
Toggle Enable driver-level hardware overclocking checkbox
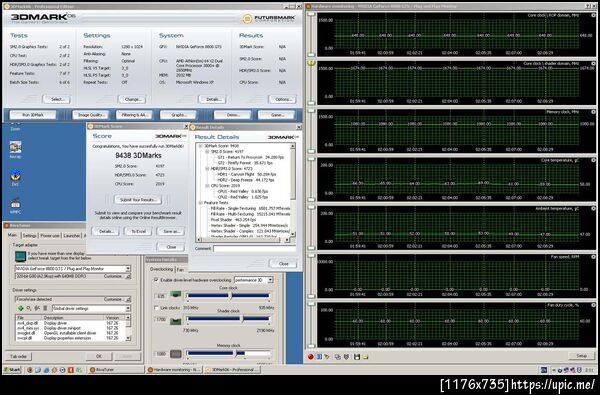156,280
